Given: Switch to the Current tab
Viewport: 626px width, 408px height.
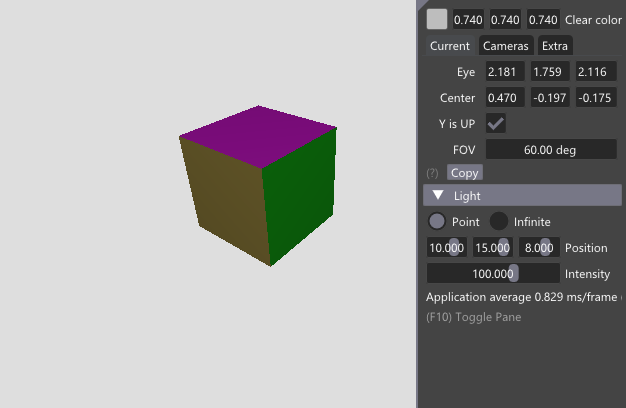Looking at the screenshot, I should click(449, 46).
